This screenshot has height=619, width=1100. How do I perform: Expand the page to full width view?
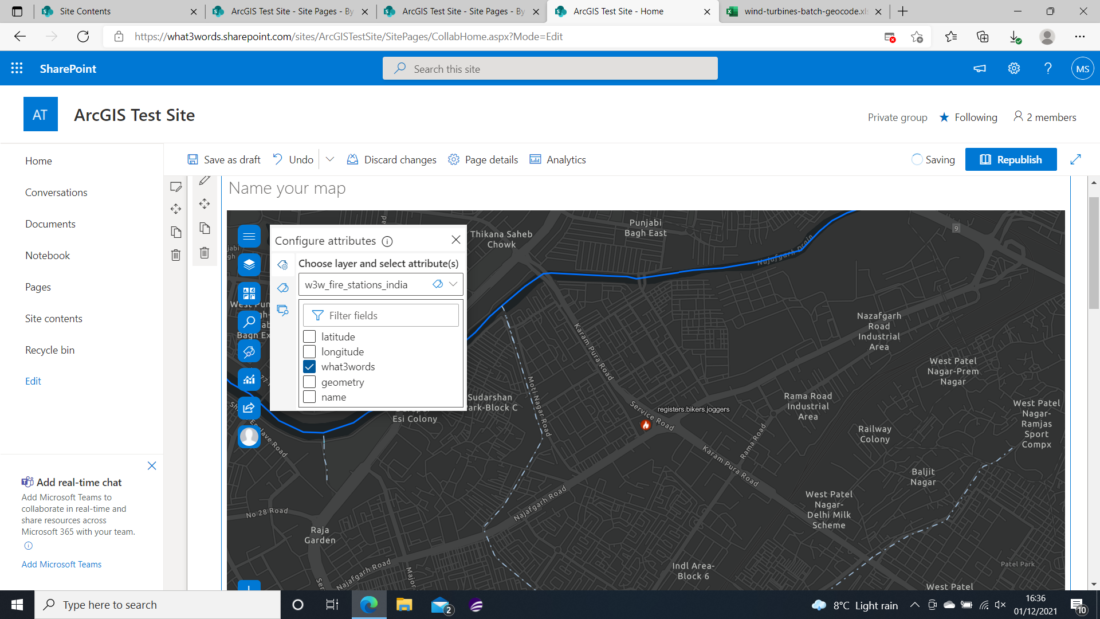(x=1075, y=159)
